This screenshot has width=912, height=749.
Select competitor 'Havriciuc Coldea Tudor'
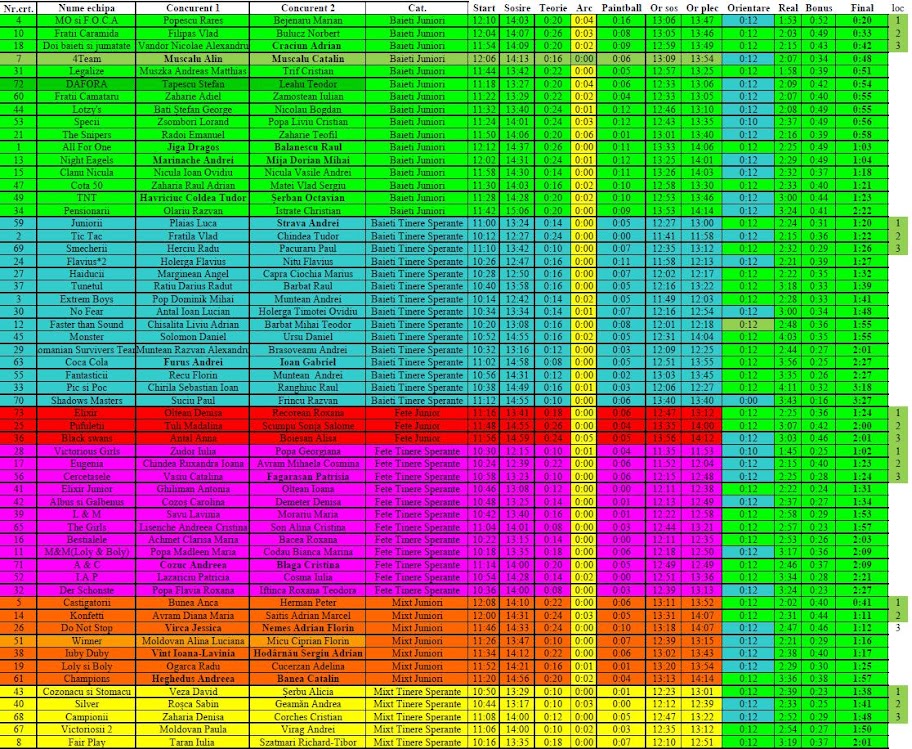click(x=193, y=198)
